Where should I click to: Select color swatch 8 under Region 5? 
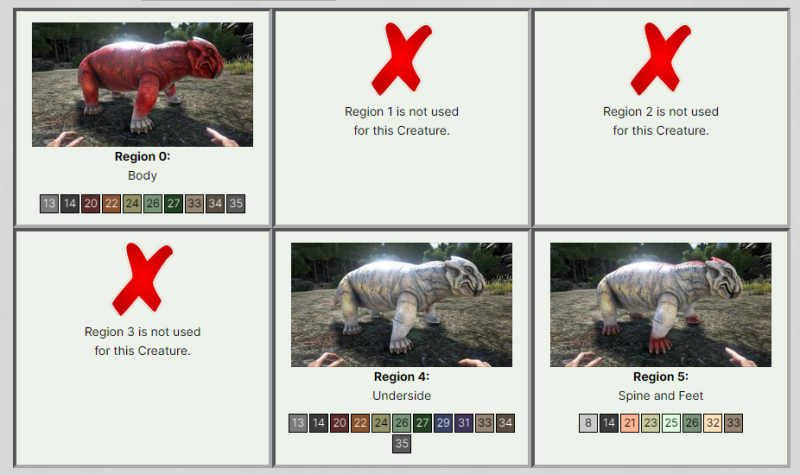[588, 423]
